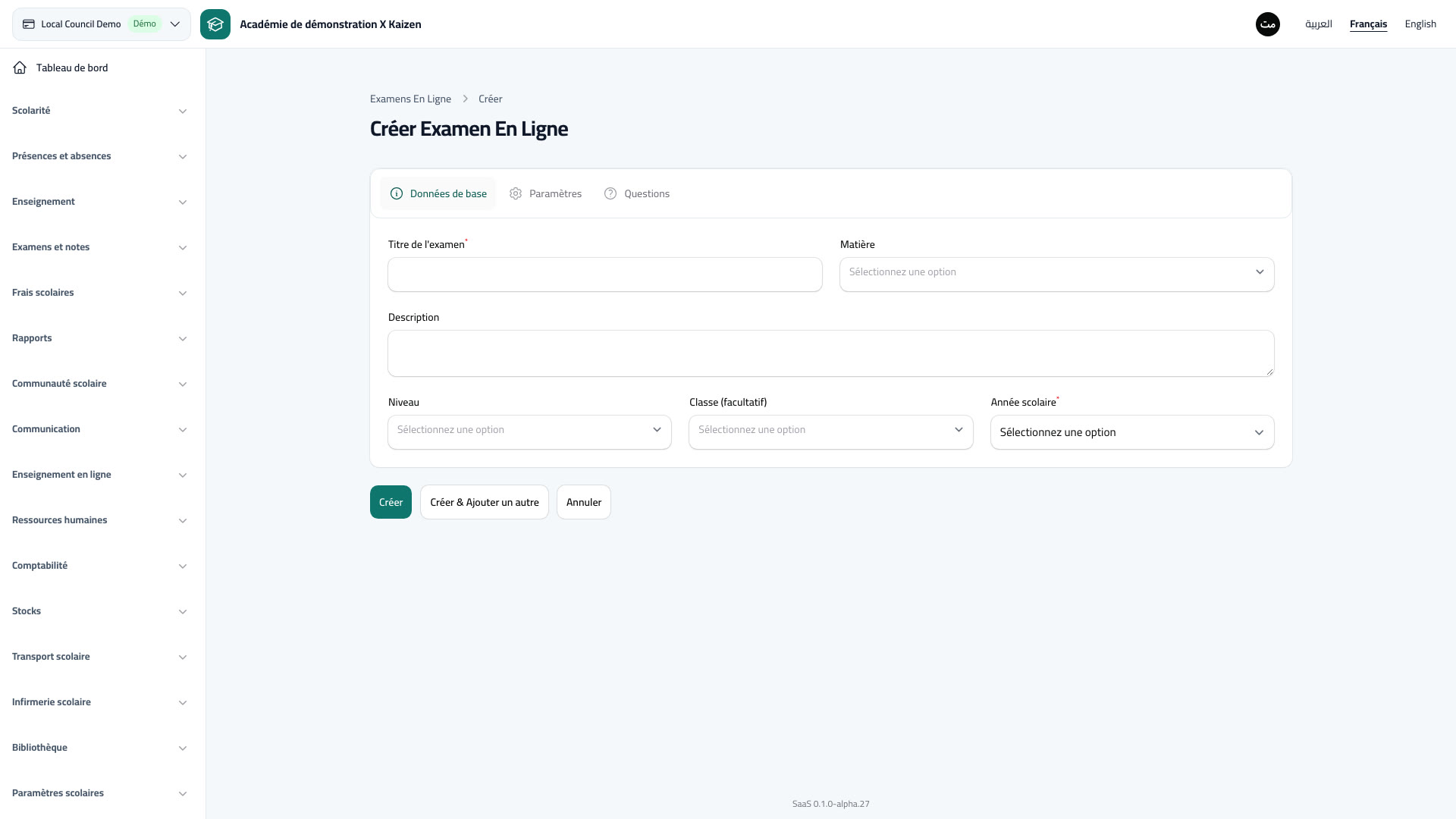Click the home icon beside Tableau de bord
Viewport: 1456px width, 819px height.
pyautogui.click(x=20, y=67)
